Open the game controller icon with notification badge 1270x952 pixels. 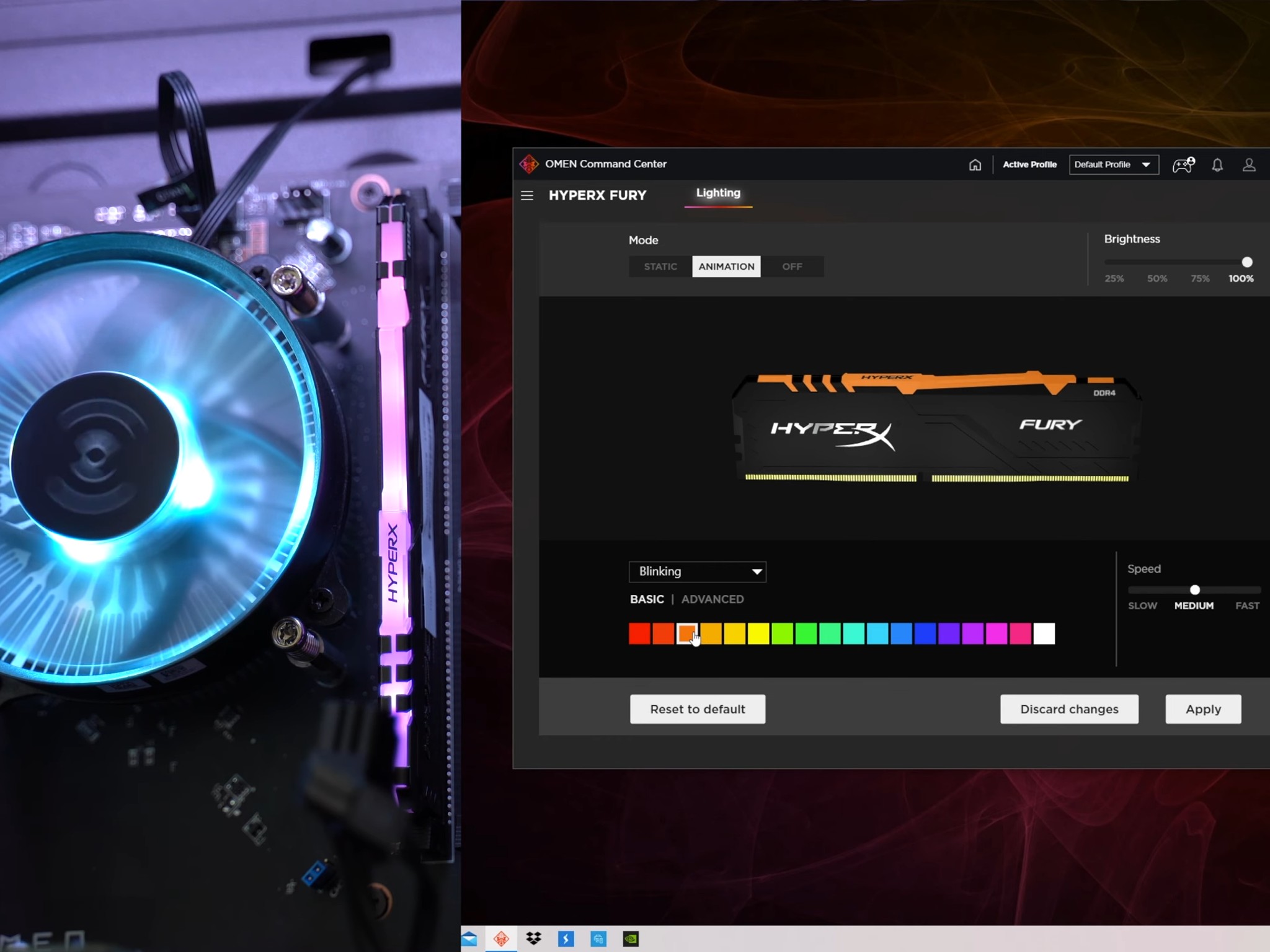[x=1183, y=165]
